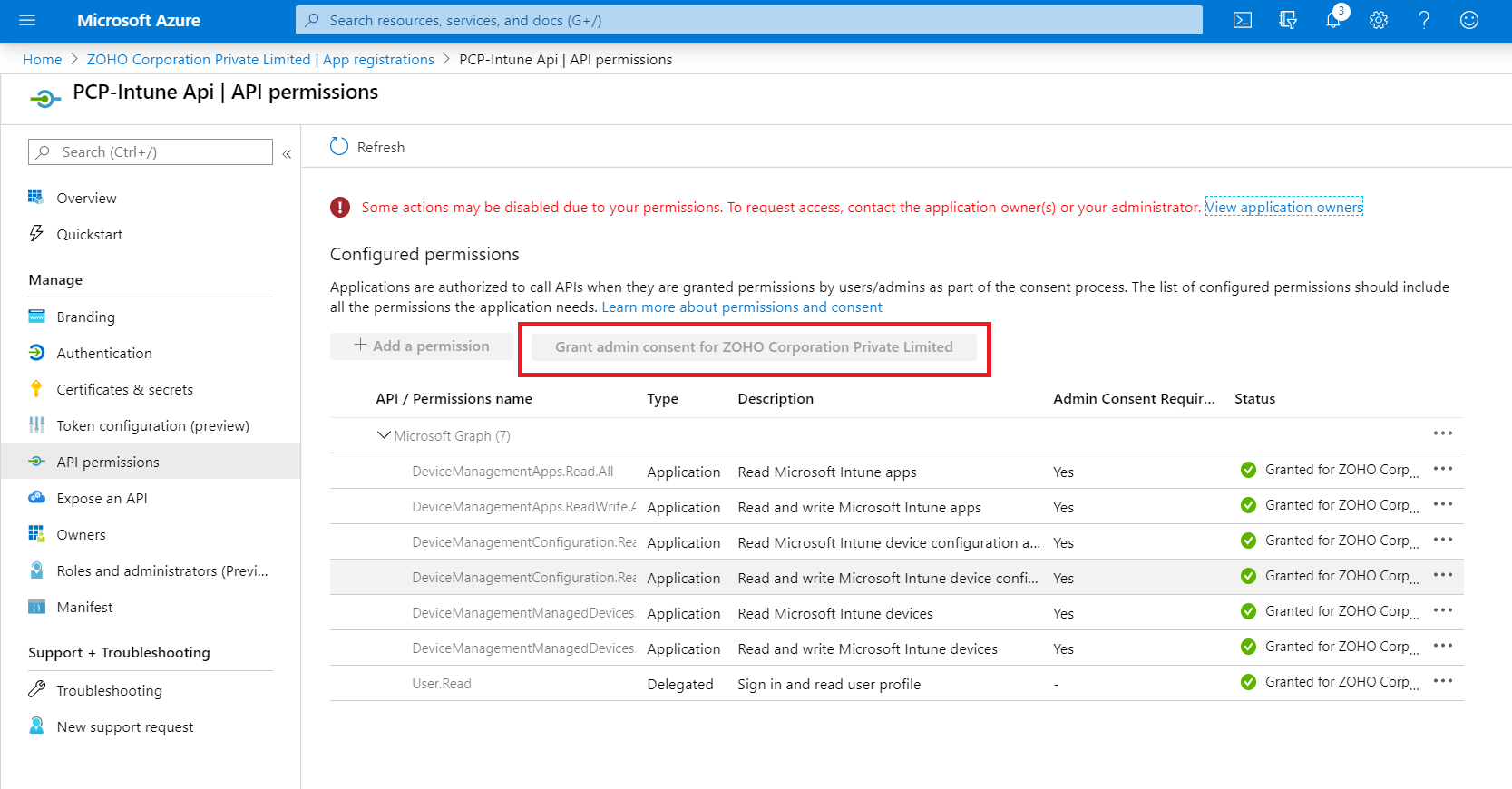Click Read Microsoft Intune apps description
The height and width of the screenshot is (789, 1512).
pos(827,472)
